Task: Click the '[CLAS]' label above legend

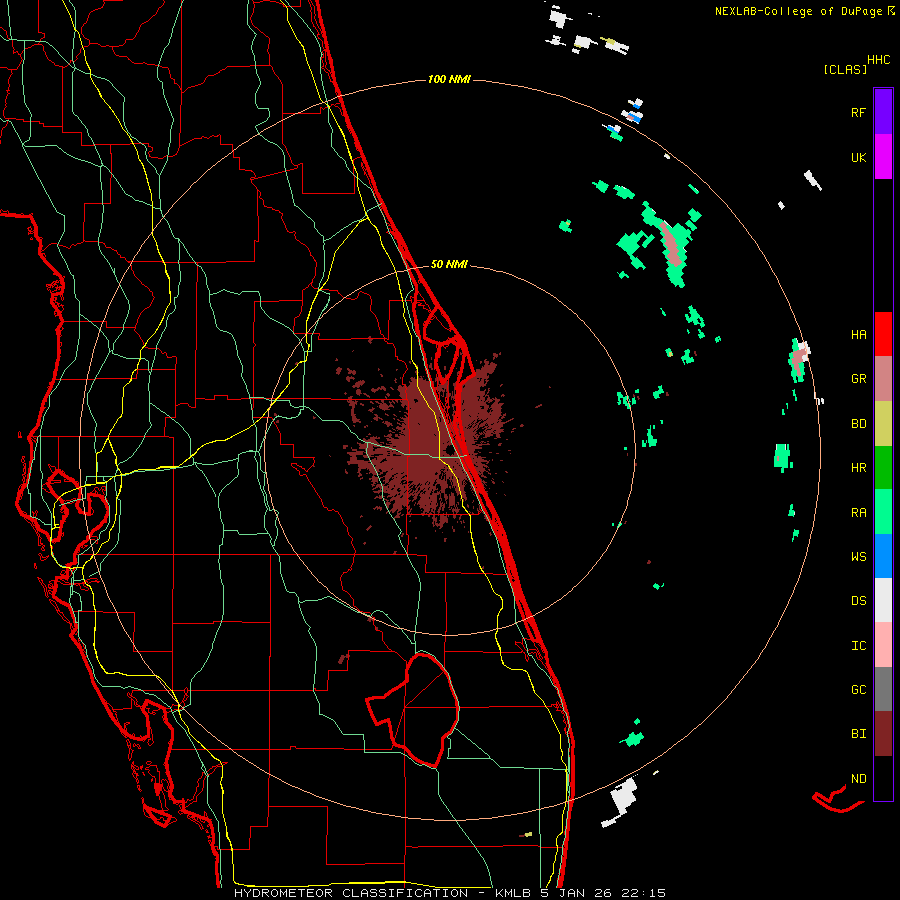Action: click(845, 69)
